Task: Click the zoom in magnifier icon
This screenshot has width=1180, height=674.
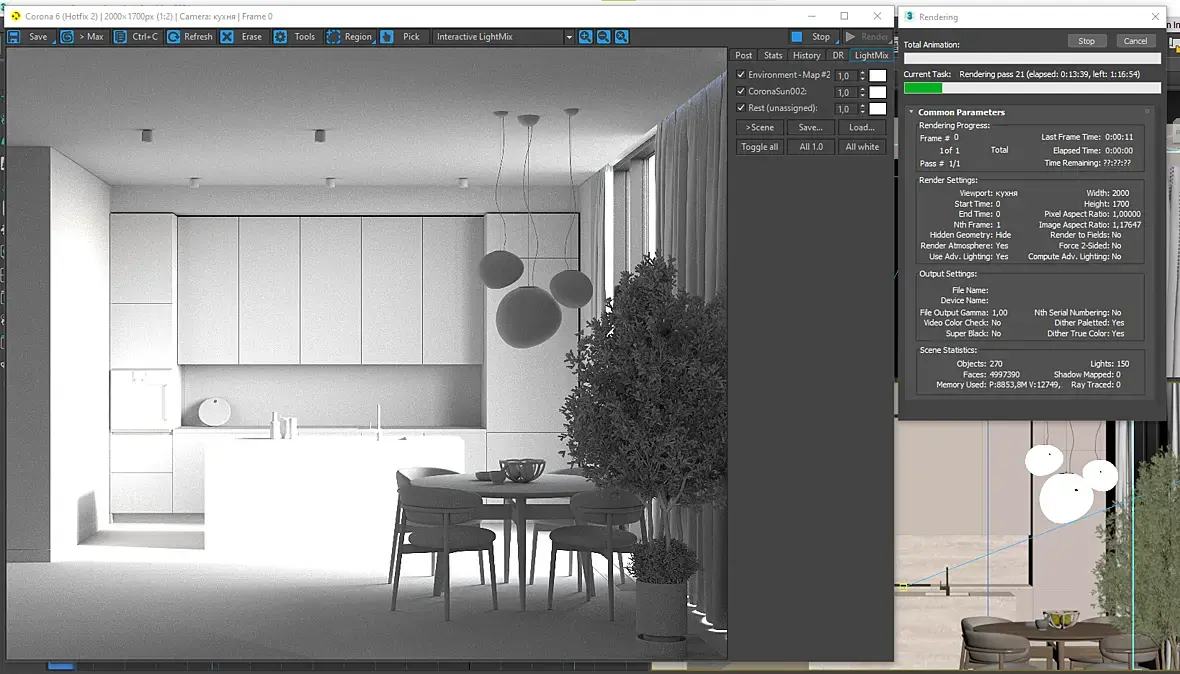Action: coord(585,37)
